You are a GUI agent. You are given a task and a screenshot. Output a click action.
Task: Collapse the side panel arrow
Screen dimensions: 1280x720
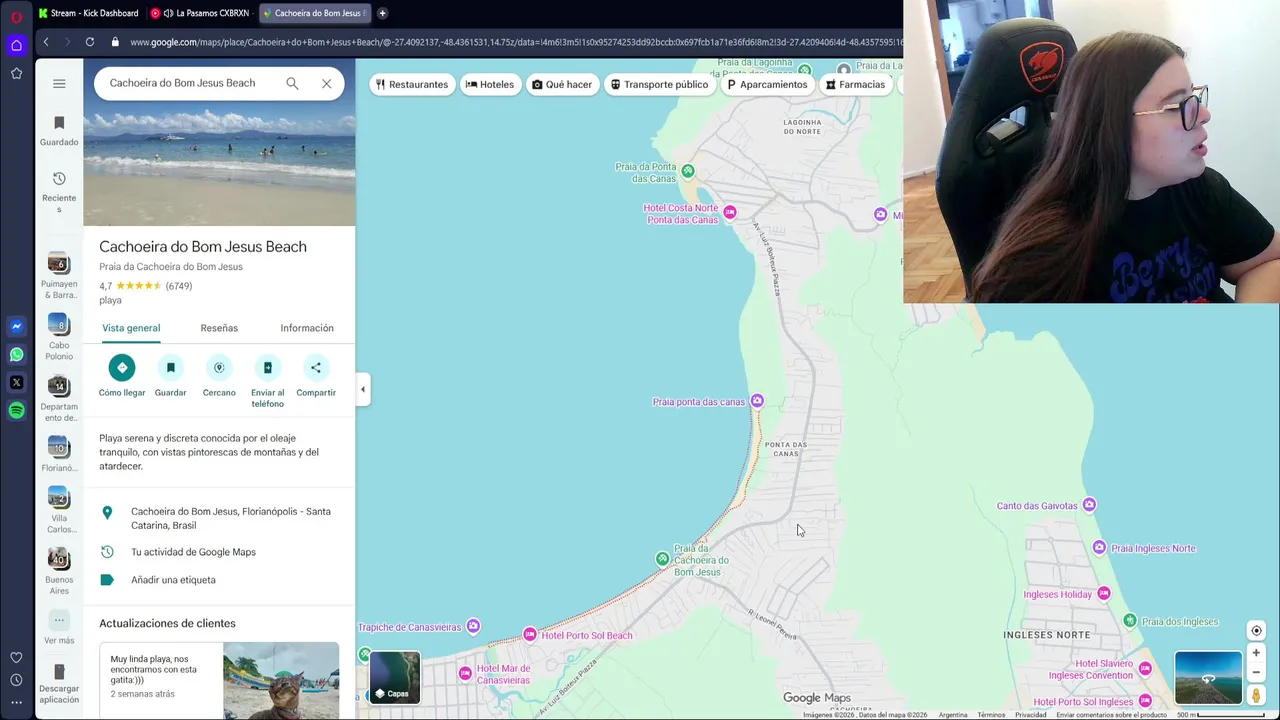(x=363, y=389)
